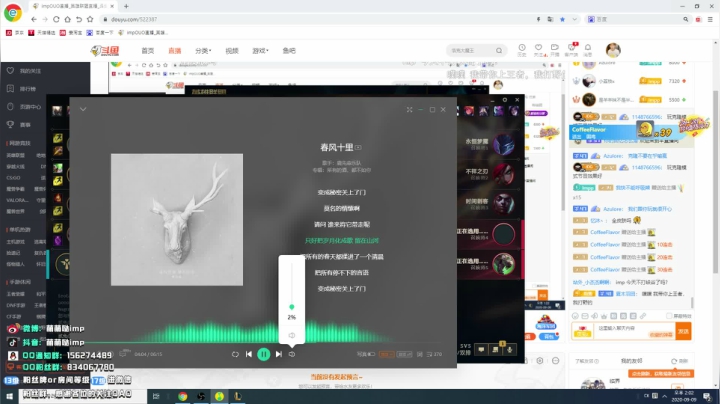This screenshot has width=720, height=404.
Task: Click the blue 背包 backpack button
Action: (x=549, y=337)
